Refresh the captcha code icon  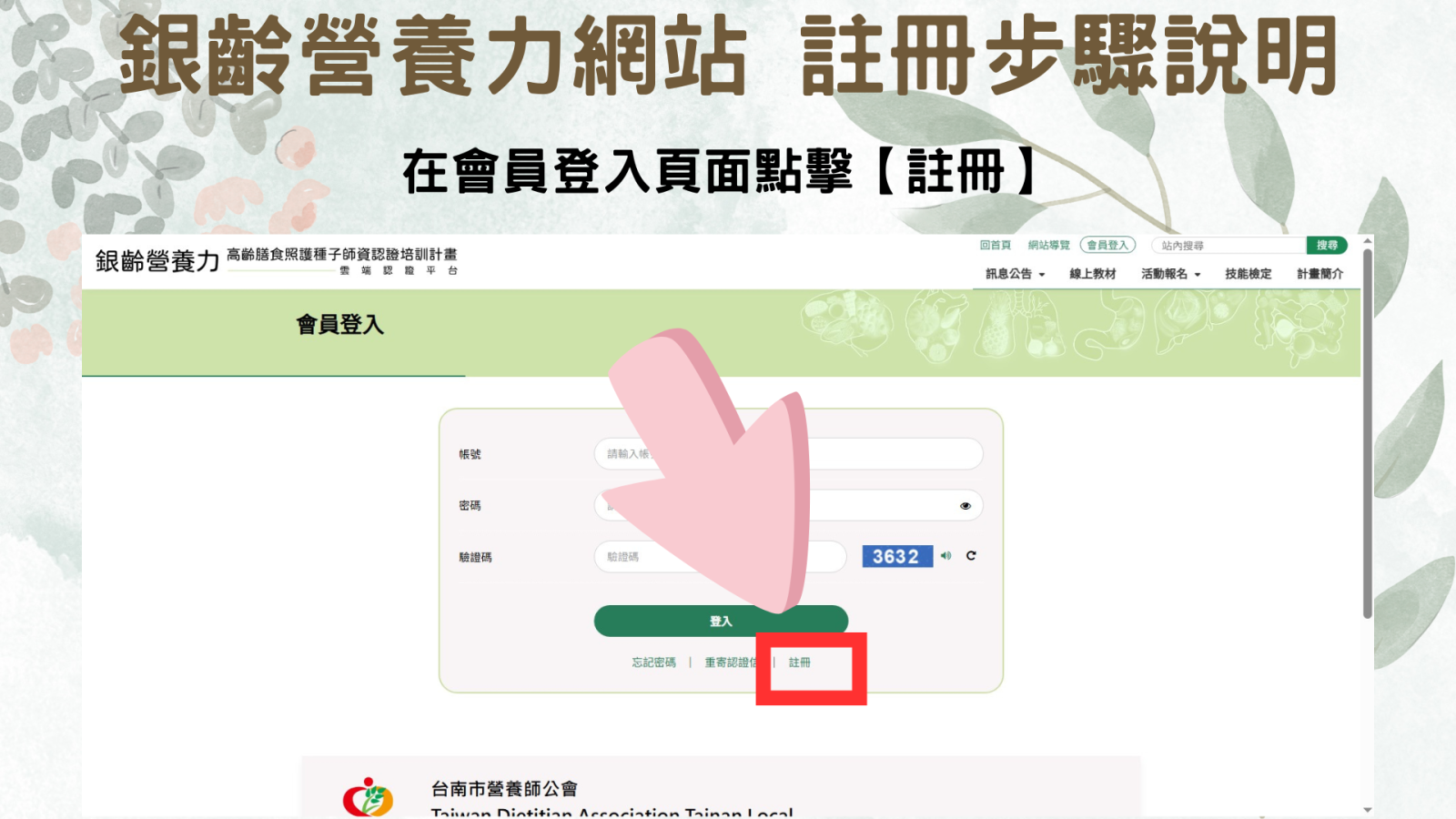[971, 556]
